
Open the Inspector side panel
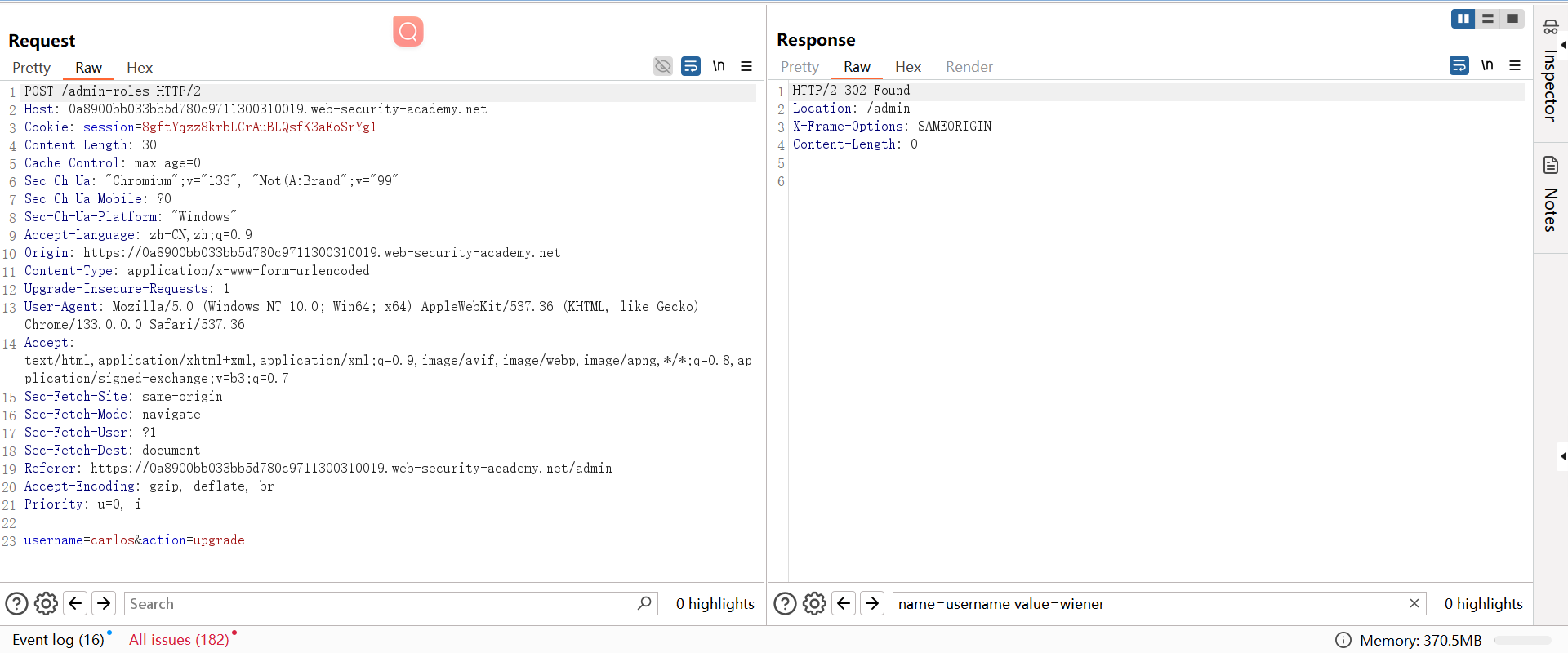1550,73
